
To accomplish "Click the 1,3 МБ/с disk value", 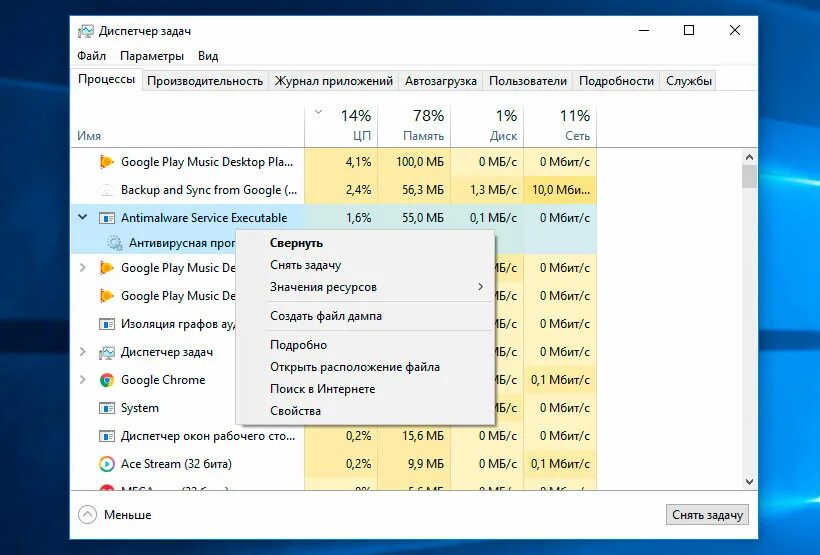I will coord(493,190).
